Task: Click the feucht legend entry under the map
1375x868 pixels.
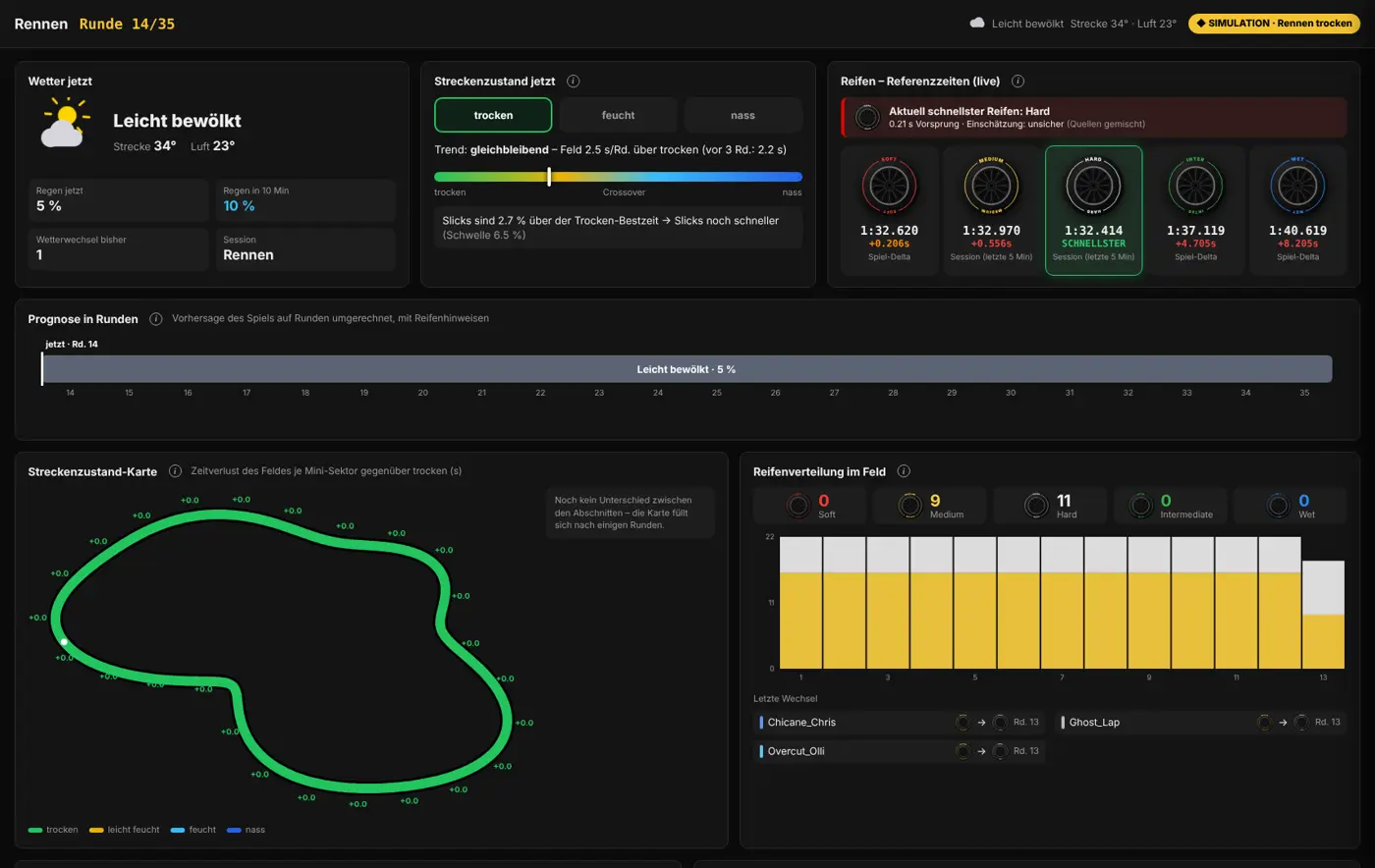Action: 193,830
